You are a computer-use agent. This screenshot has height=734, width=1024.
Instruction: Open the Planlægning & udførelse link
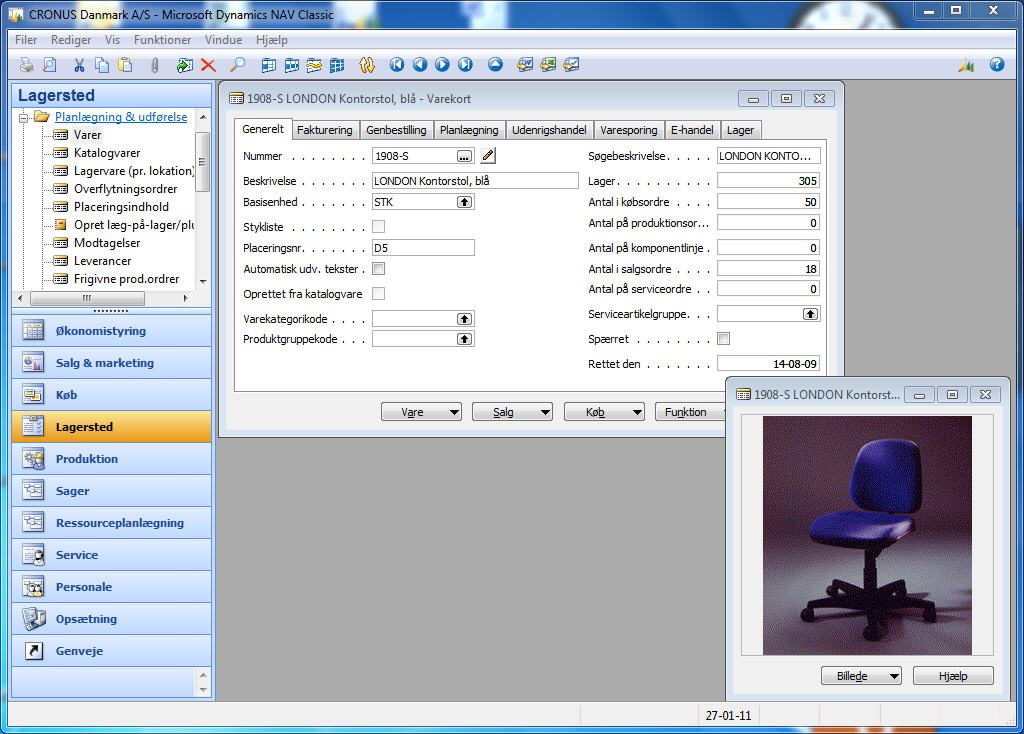(x=121, y=117)
